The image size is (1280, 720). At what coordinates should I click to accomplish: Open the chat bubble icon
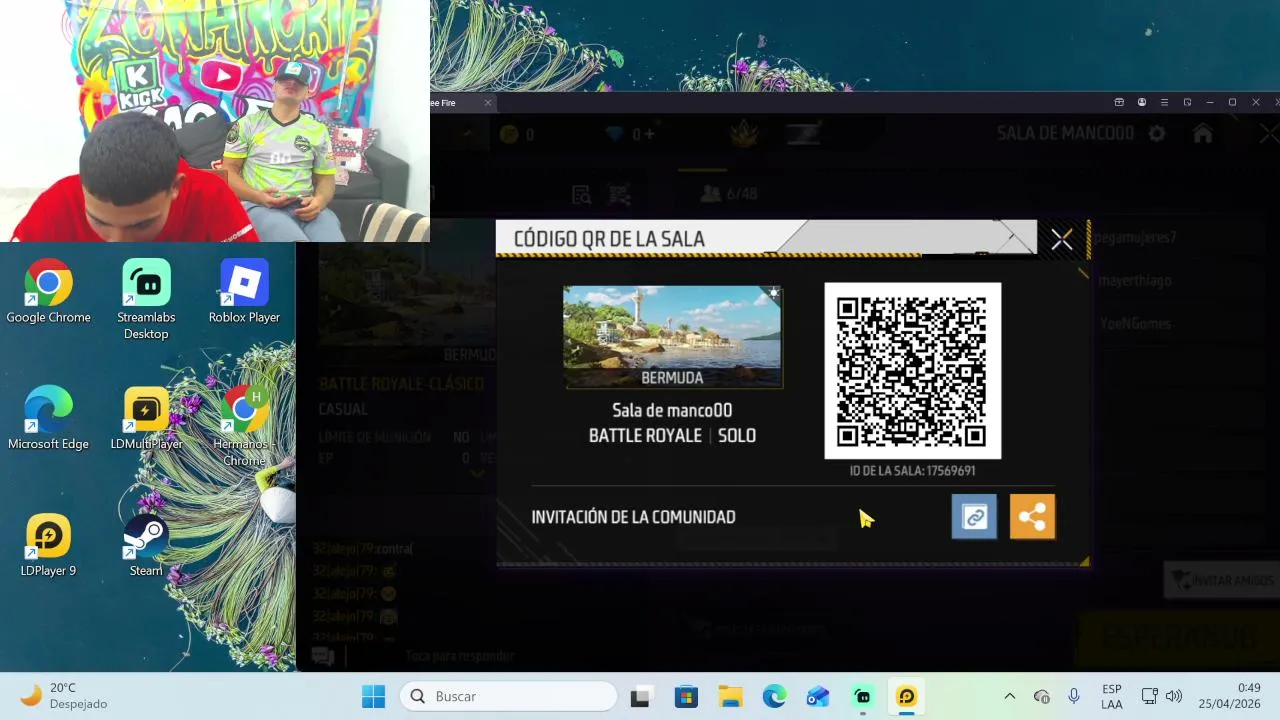point(322,656)
